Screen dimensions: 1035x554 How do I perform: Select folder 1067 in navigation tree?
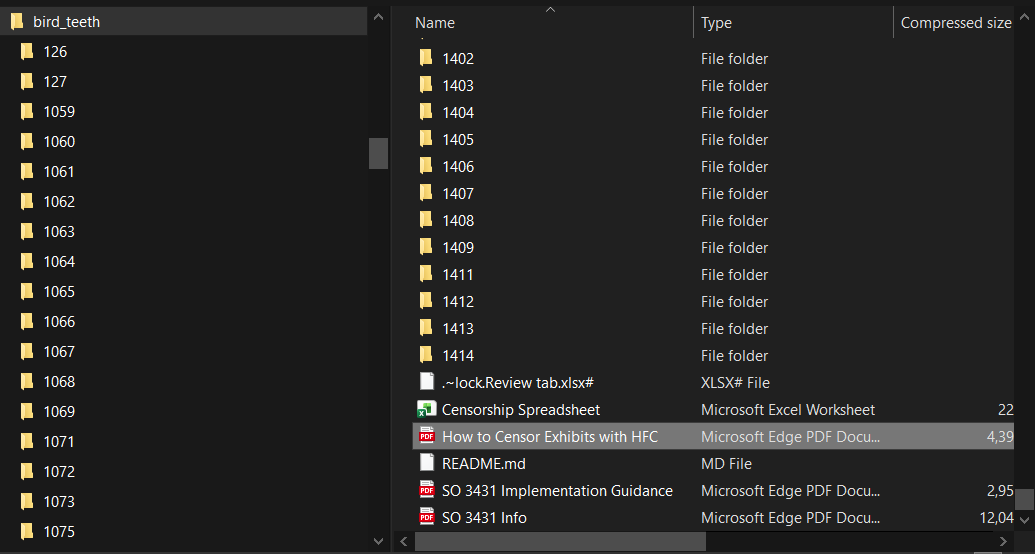click(59, 352)
